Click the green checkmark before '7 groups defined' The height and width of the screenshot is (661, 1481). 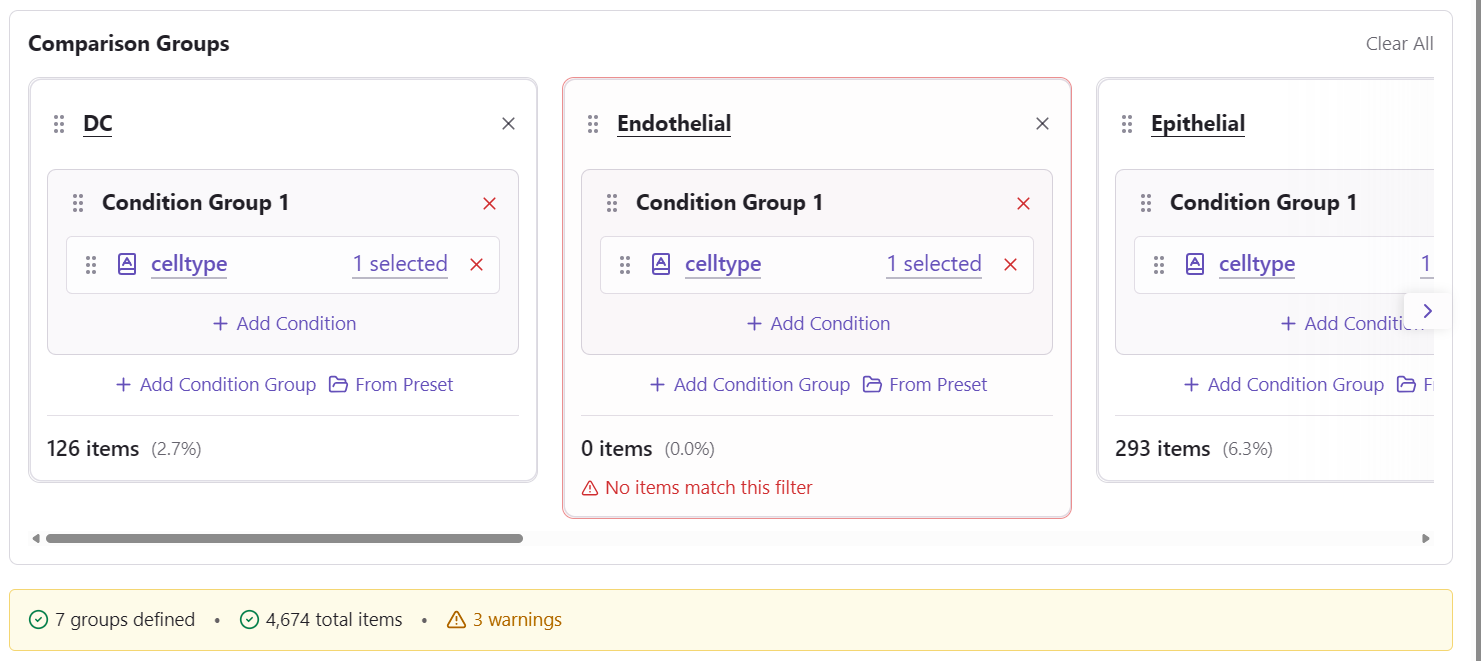tap(37, 619)
